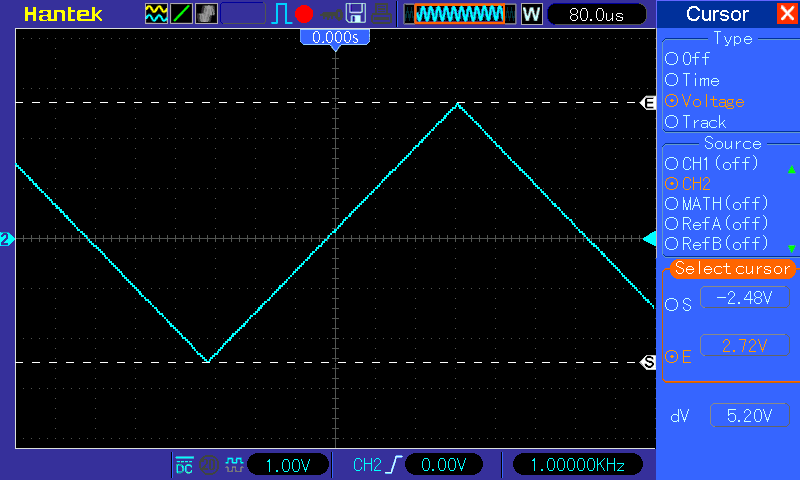800x480 pixels.
Task: Click the pulse sampling icon in status bar
Action: (234, 465)
